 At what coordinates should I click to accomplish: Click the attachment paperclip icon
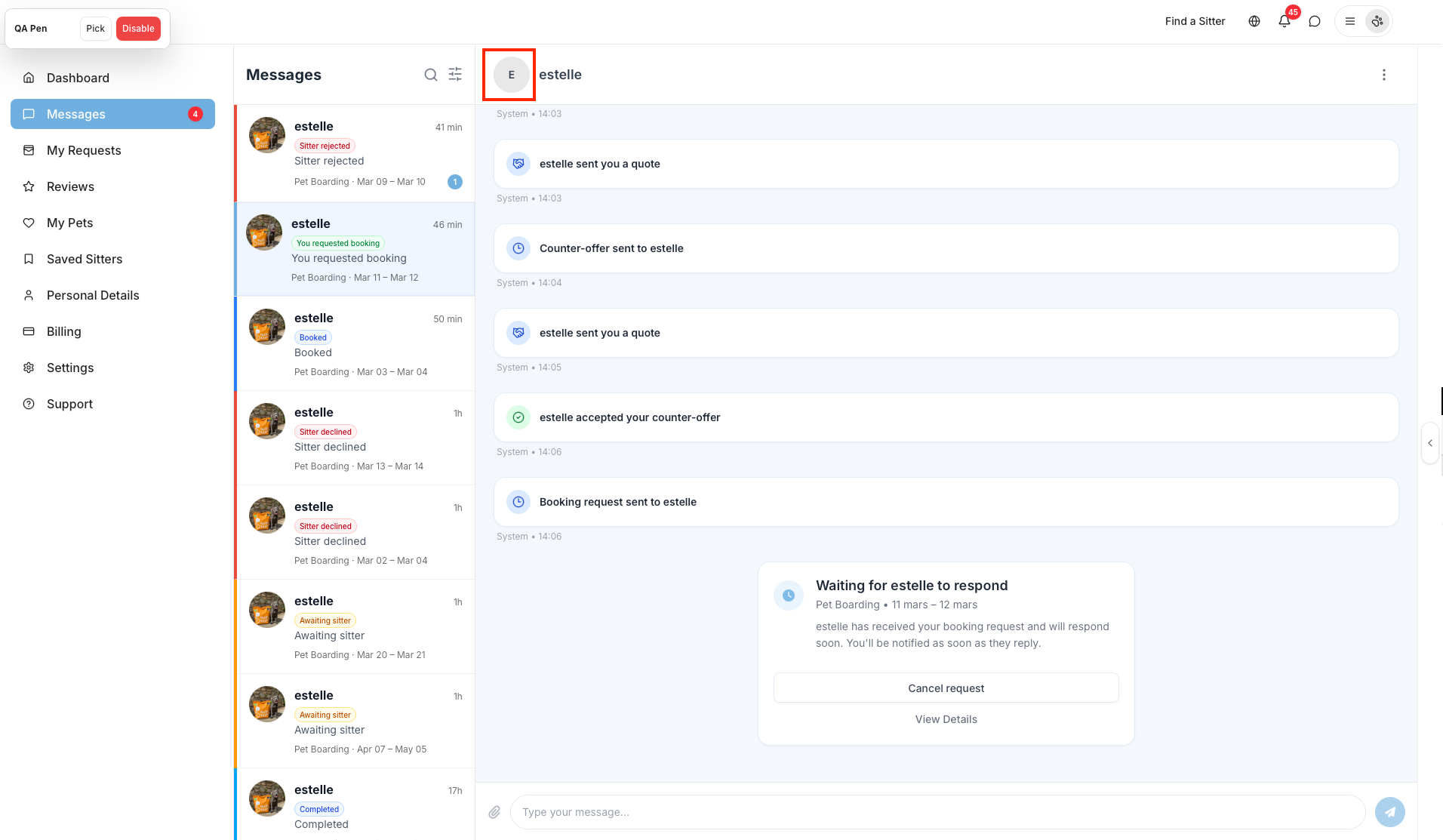[494, 812]
